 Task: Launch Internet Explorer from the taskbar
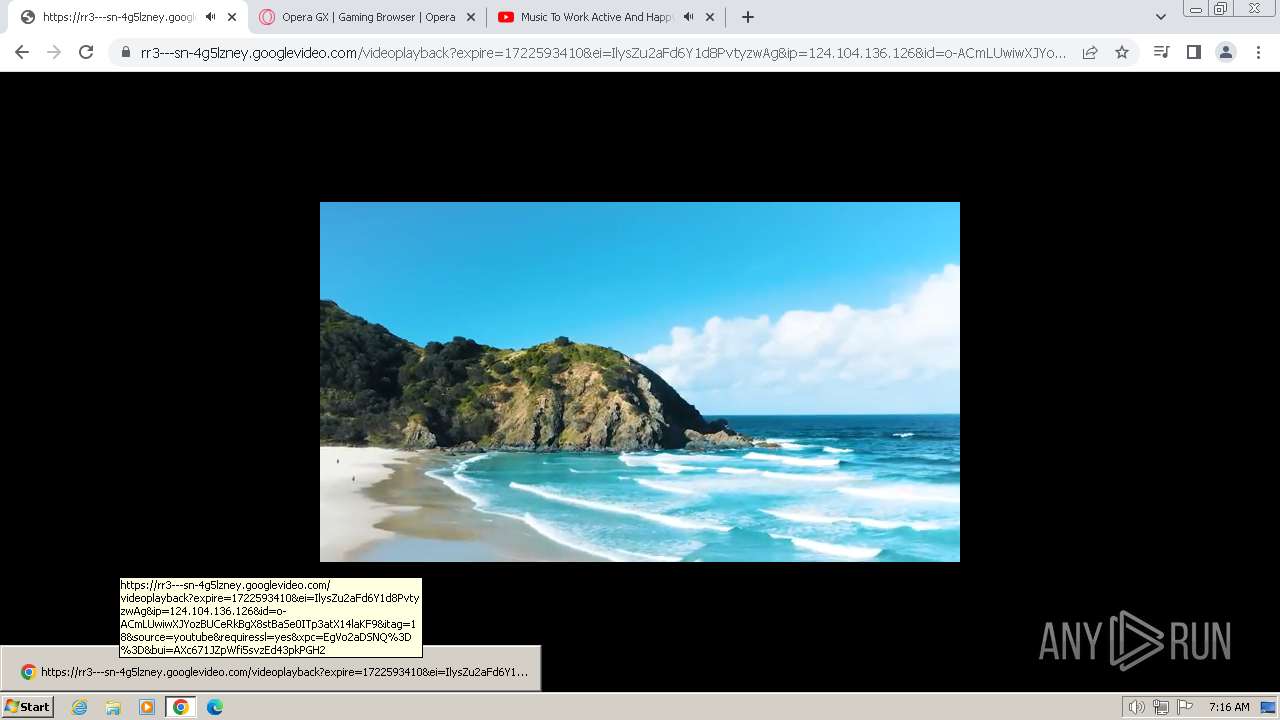click(79, 707)
